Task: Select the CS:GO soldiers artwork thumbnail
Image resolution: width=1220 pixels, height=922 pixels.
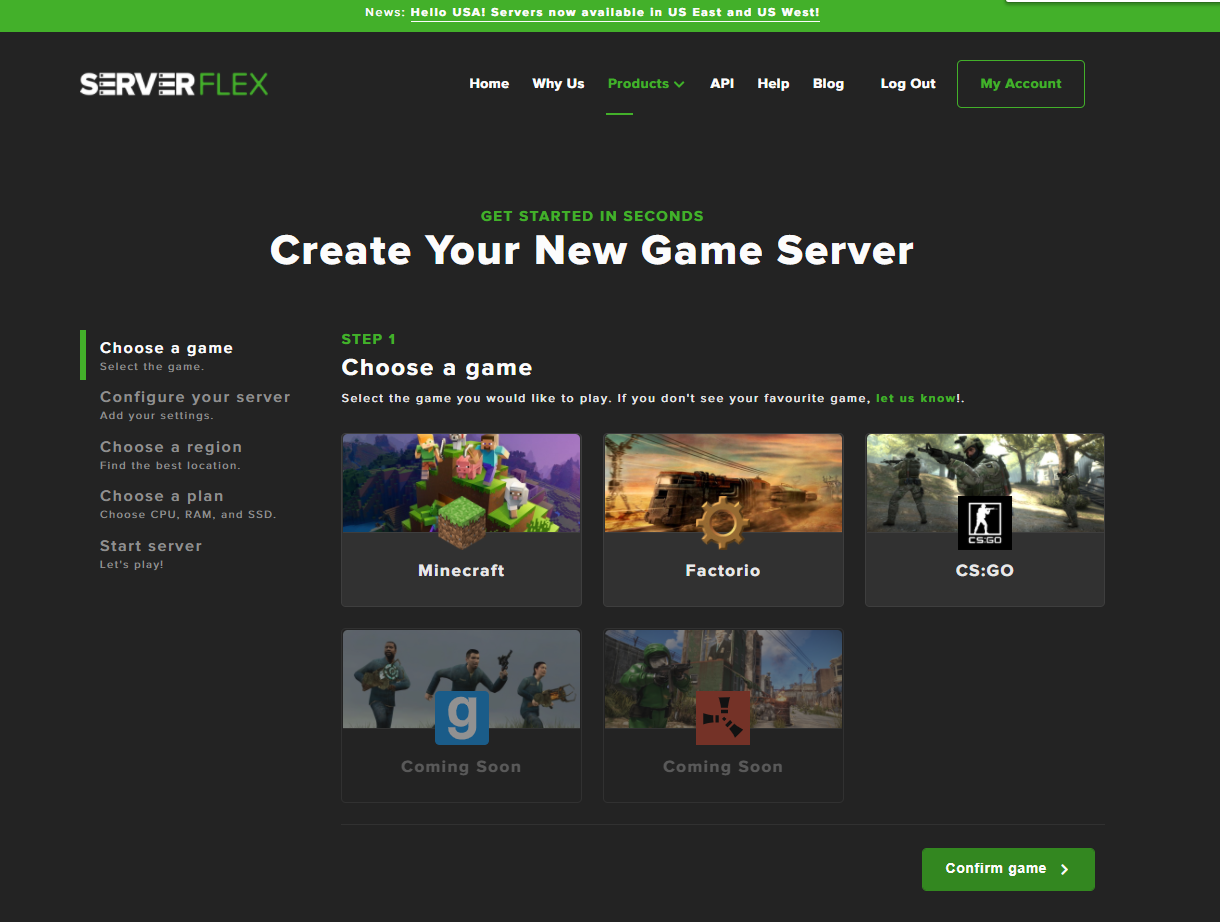Action: (985, 483)
